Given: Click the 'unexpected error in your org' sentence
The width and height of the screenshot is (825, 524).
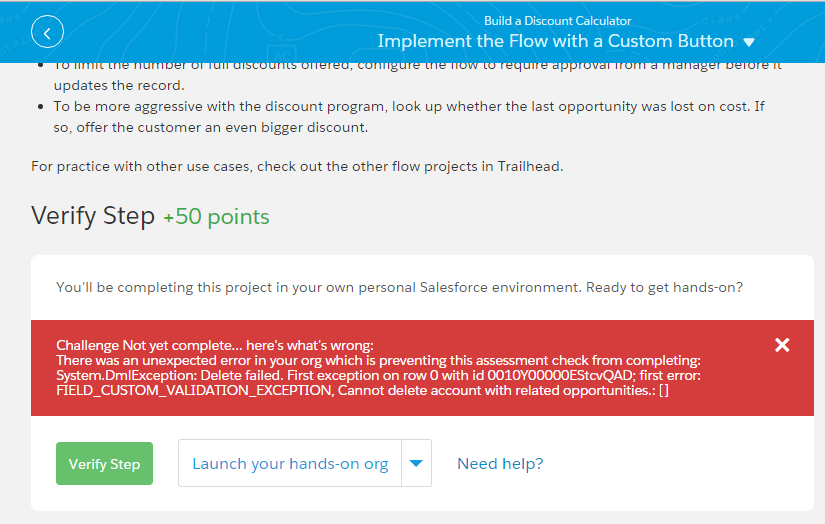Looking at the screenshot, I should (x=378, y=360).
